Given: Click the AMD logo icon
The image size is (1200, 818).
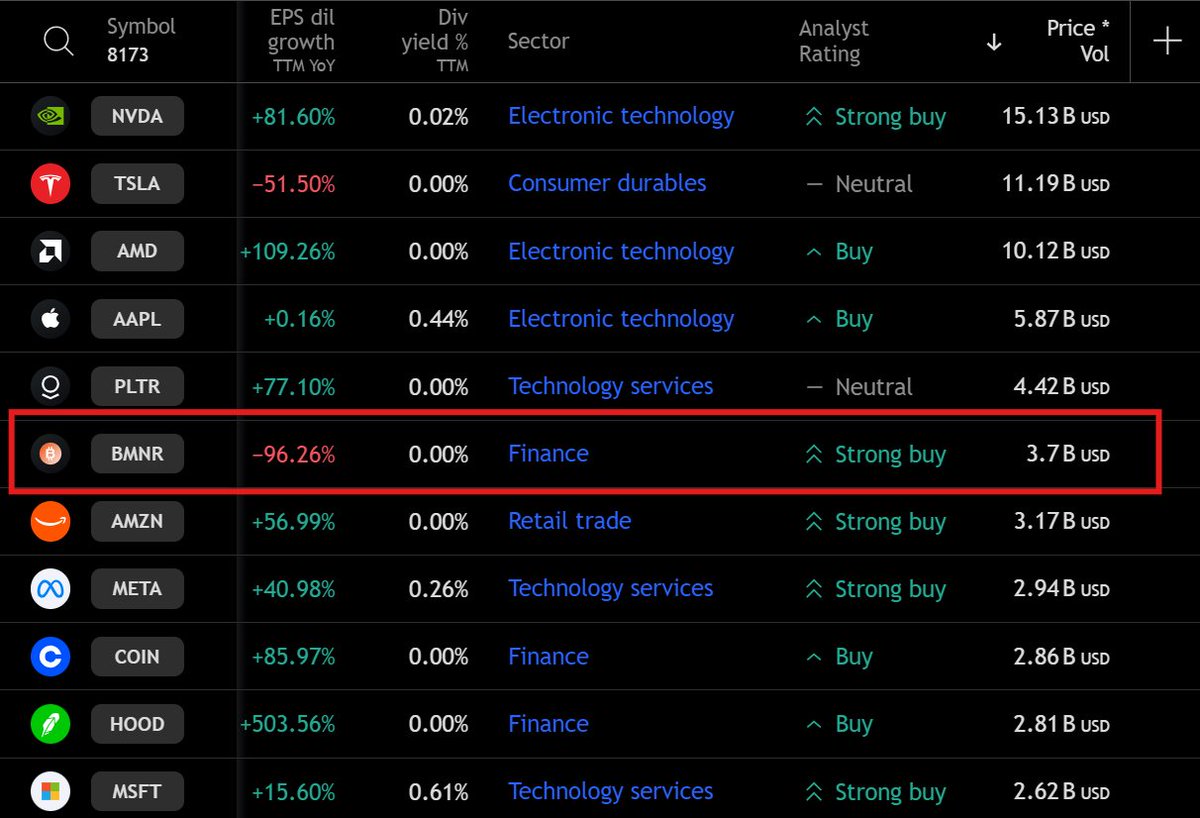Looking at the screenshot, I should click(x=50, y=251).
